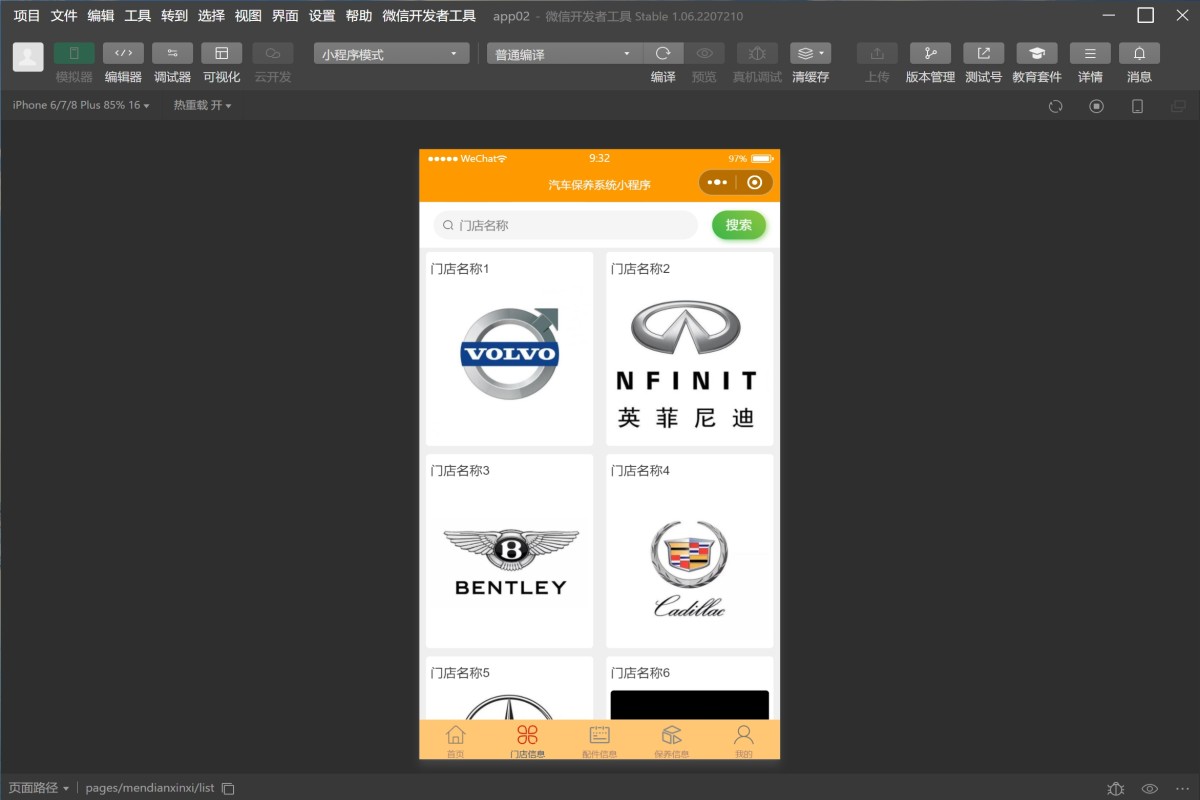Screen dimensions: 1200x800
Task: Click the simulator stop icon
Action: 1096,106
